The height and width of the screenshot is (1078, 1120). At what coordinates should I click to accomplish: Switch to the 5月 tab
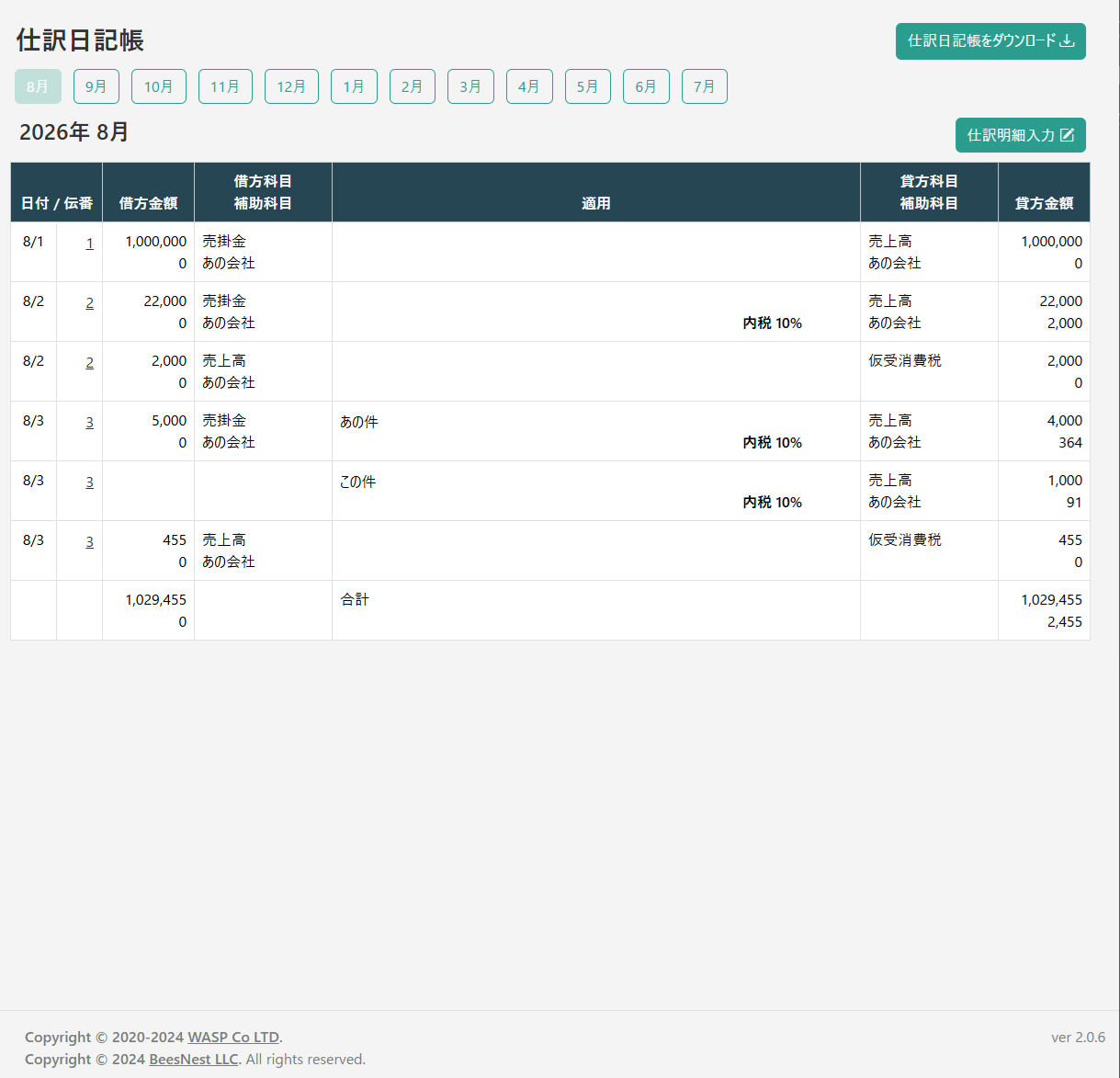[x=587, y=86]
